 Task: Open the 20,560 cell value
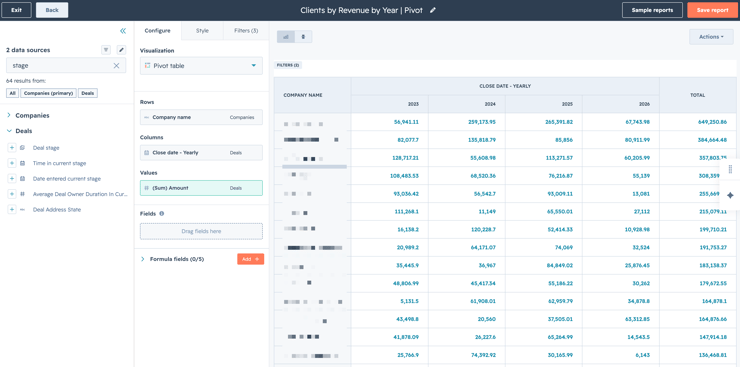coord(487,319)
